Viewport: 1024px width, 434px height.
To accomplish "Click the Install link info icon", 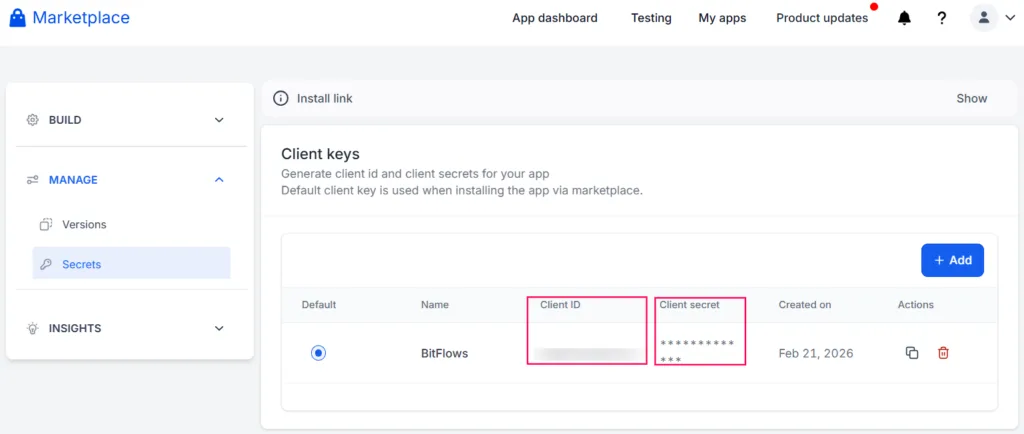I will coord(281,99).
